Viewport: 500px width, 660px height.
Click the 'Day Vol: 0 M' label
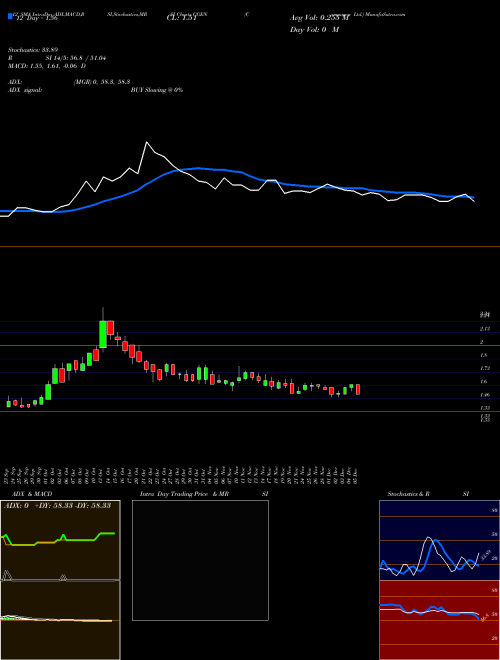pos(314,30)
